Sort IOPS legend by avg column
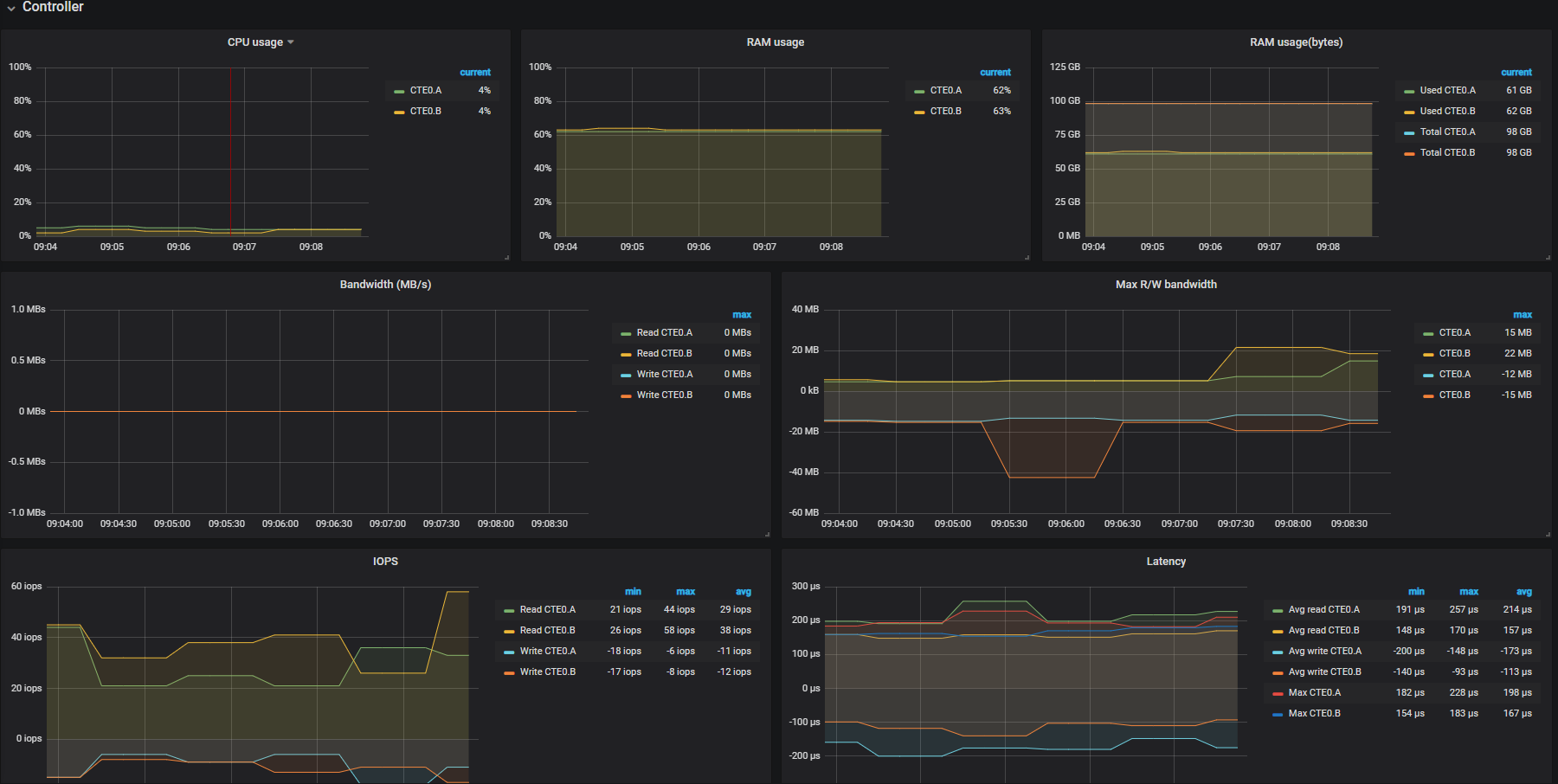1558x784 pixels. point(744,592)
